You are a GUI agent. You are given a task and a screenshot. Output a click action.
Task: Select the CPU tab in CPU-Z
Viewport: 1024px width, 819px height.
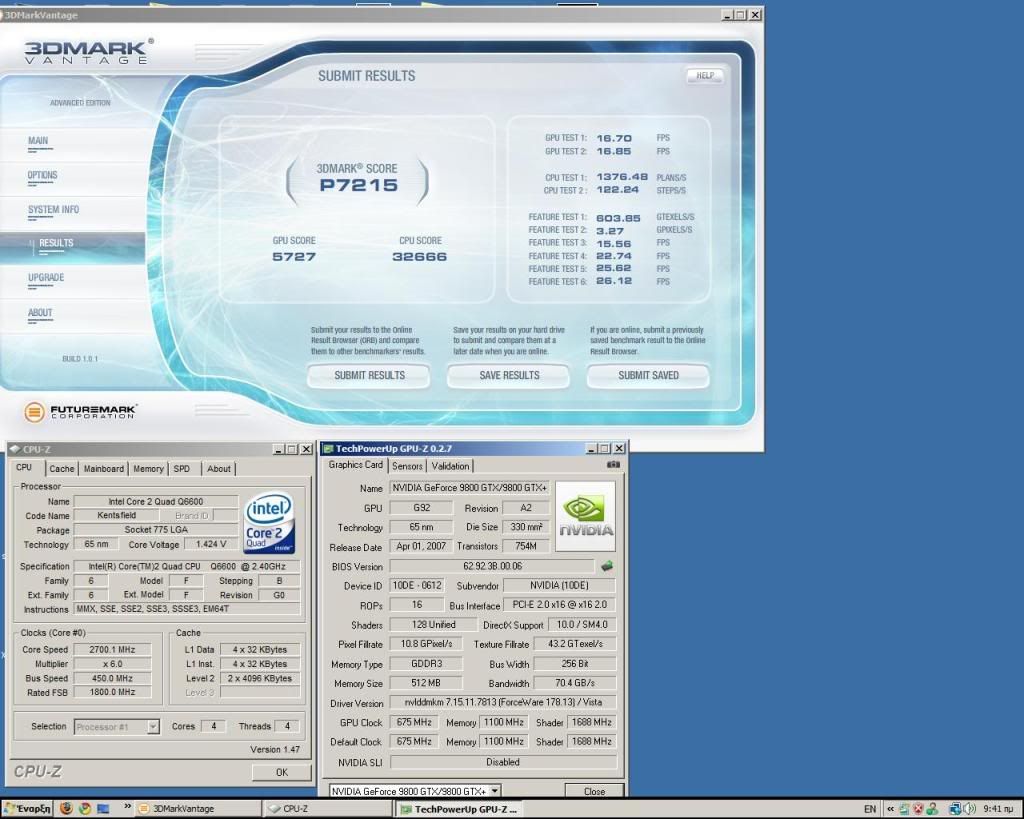pos(24,468)
